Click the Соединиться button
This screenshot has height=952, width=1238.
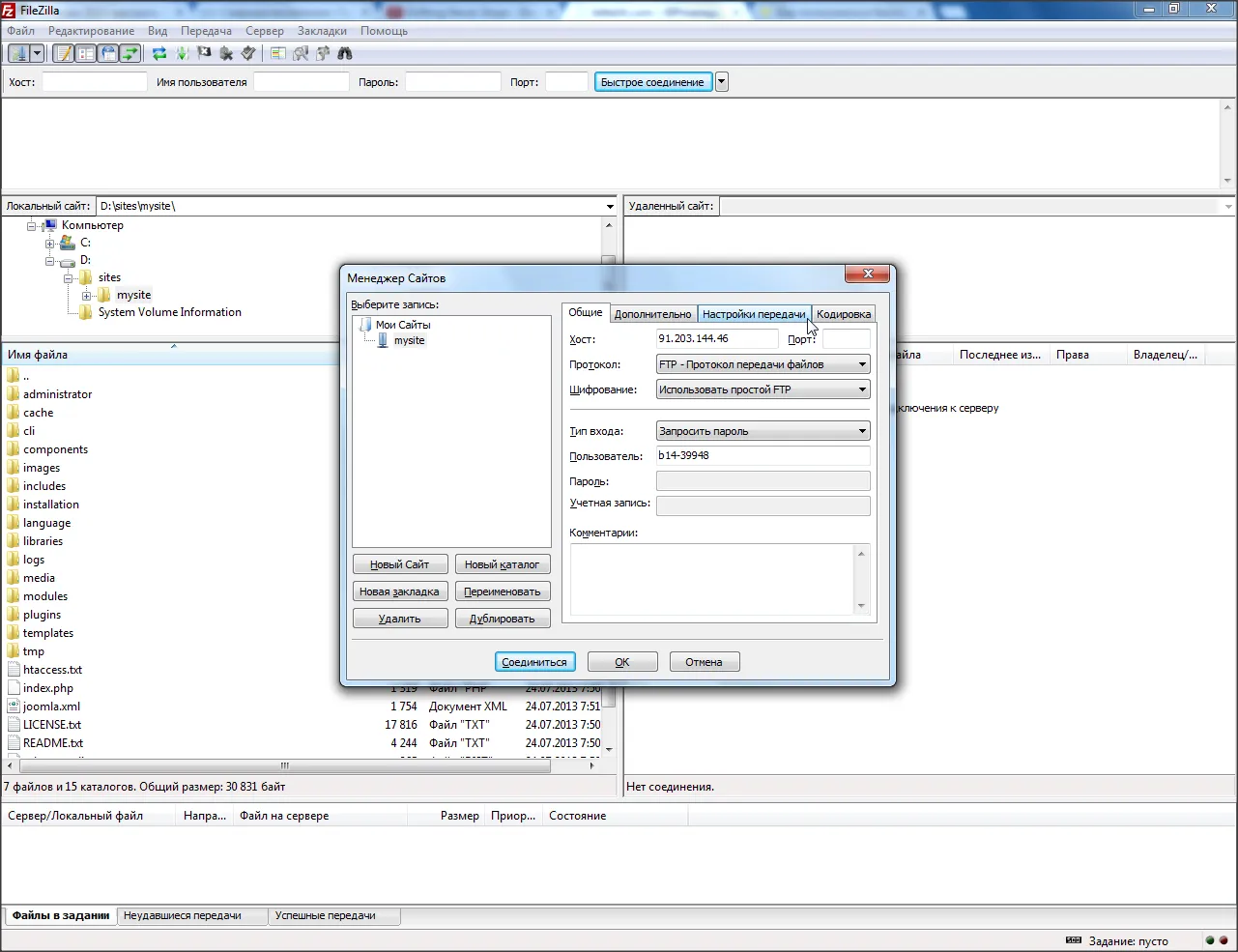click(x=535, y=662)
